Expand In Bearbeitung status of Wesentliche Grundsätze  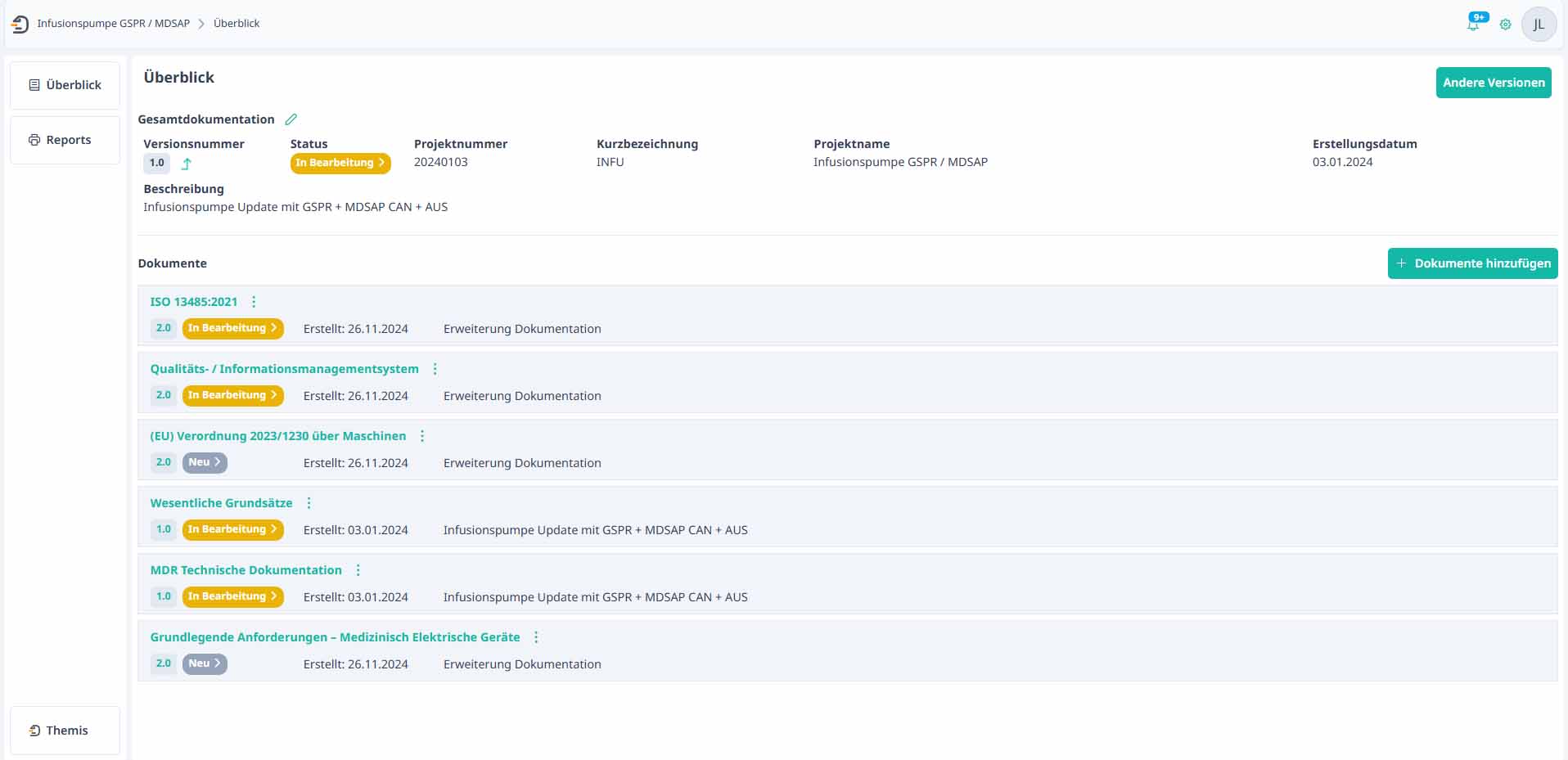[x=233, y=529]
